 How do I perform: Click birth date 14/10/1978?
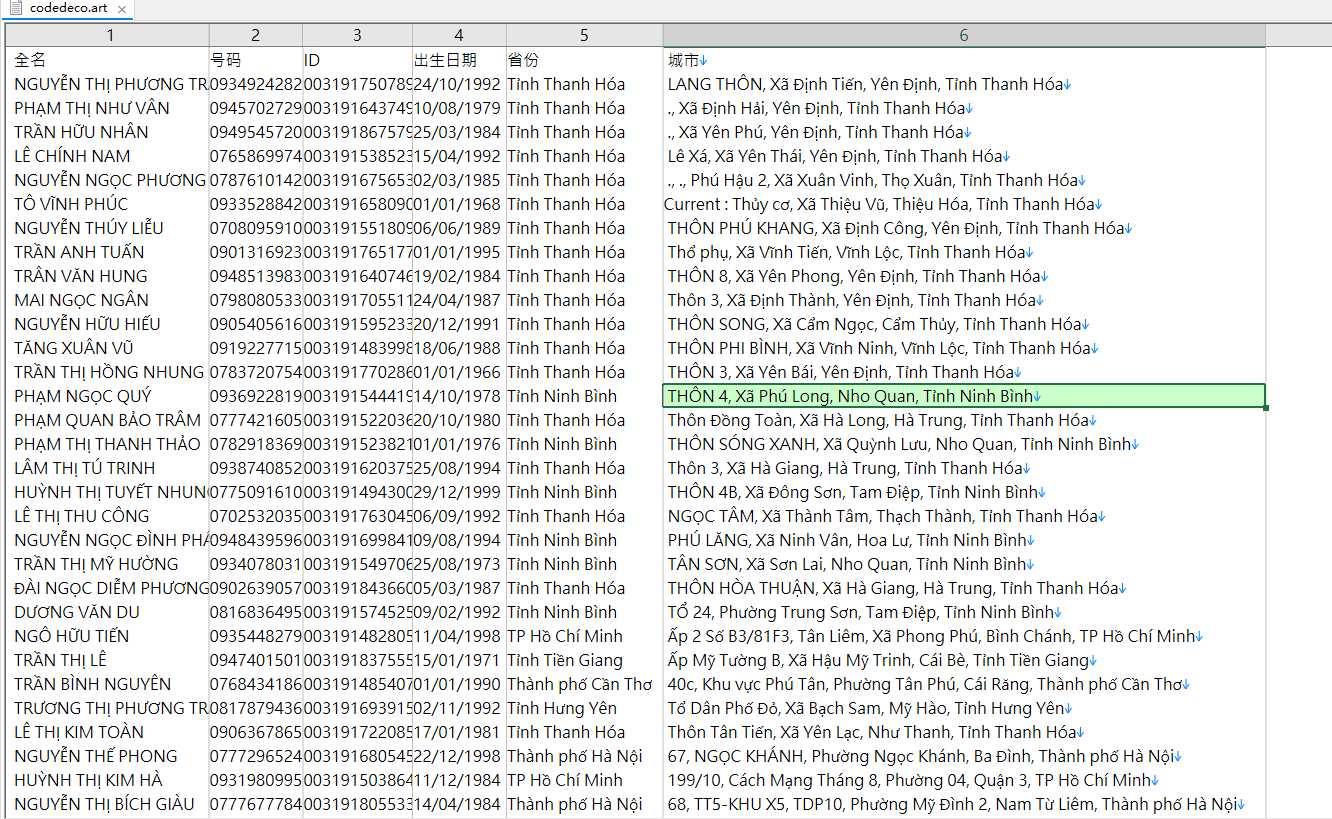coord(457,396)
